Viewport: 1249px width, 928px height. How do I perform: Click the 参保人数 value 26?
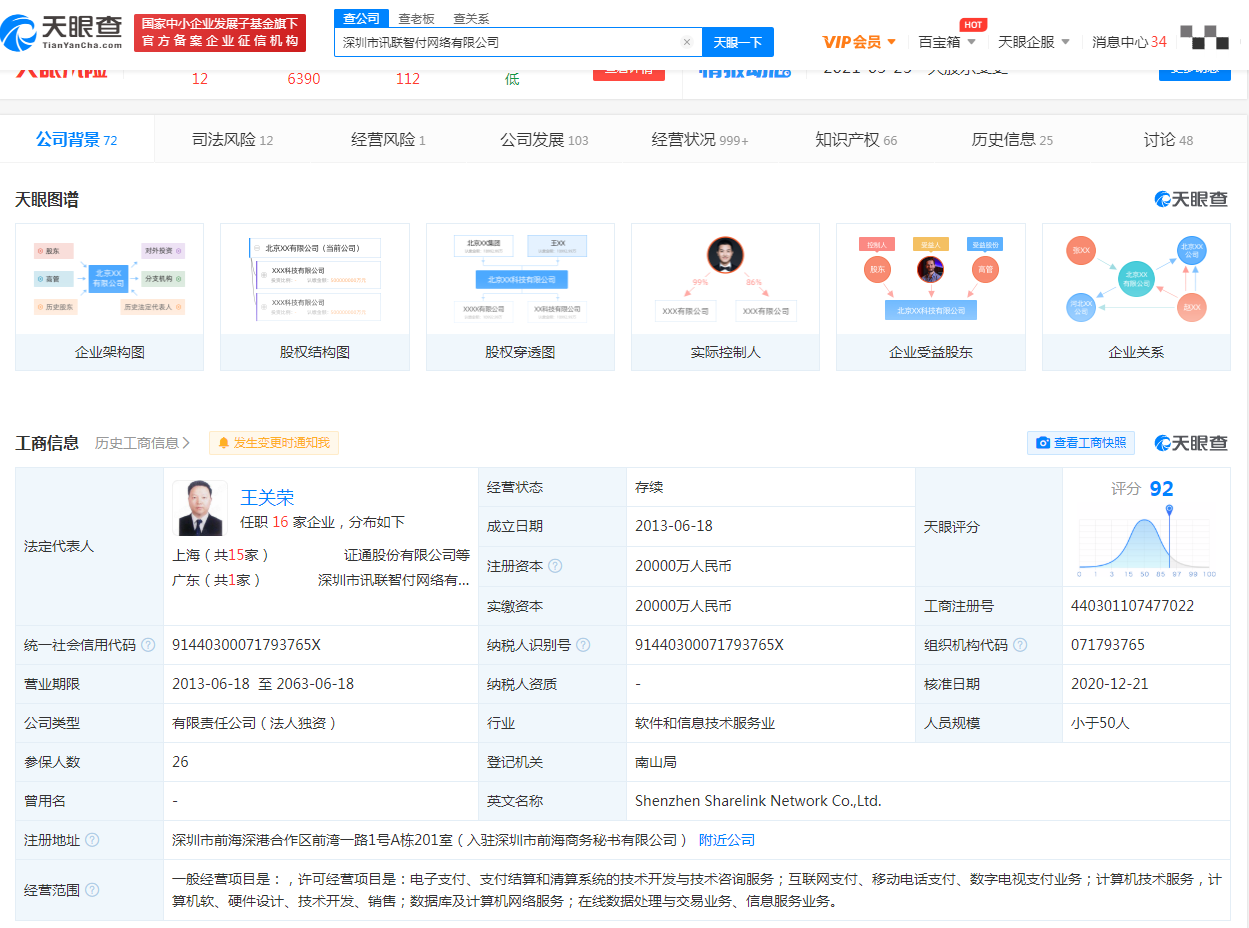[180, 762]
